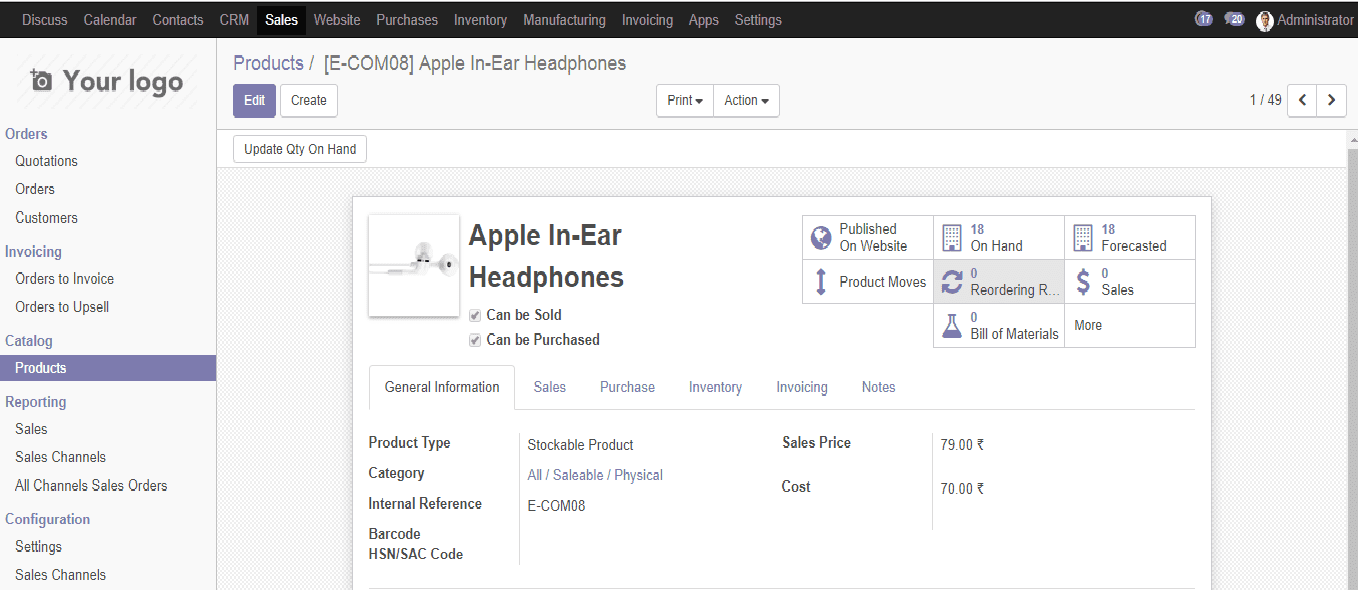Open the All / Saleable / Physical category link
This screenshot has height=590, width=1358.
click(595, 475)
